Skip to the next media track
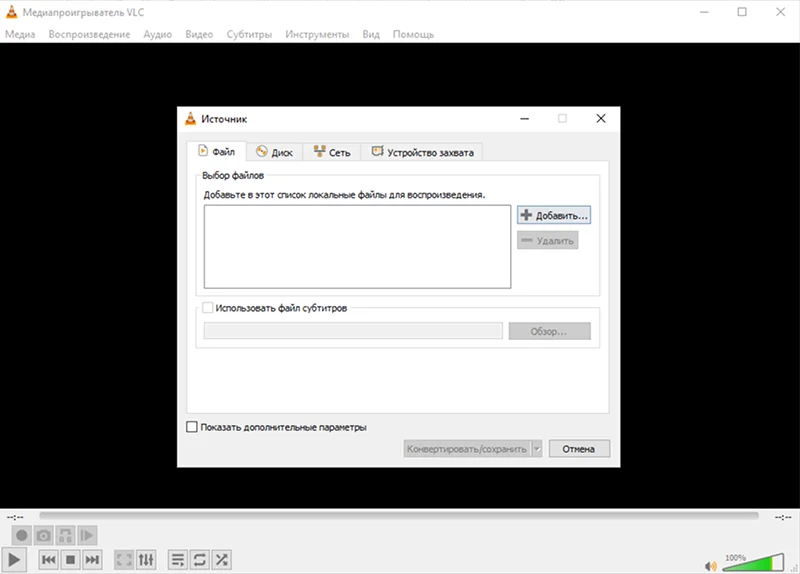 point(92,560)
